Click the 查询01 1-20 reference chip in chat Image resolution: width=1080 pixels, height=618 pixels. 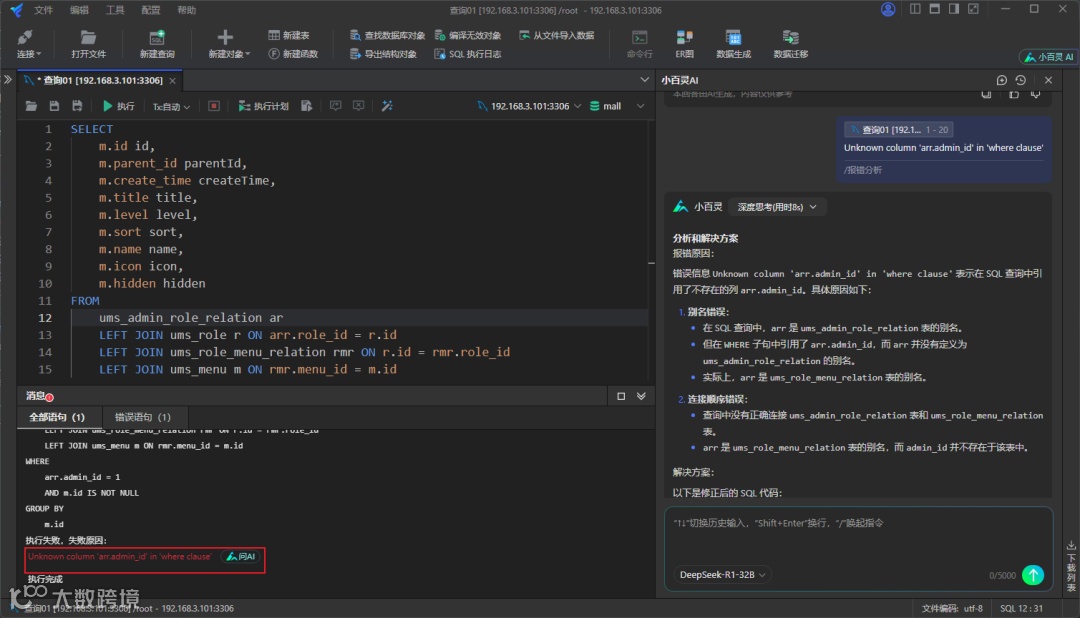(899, 130)
